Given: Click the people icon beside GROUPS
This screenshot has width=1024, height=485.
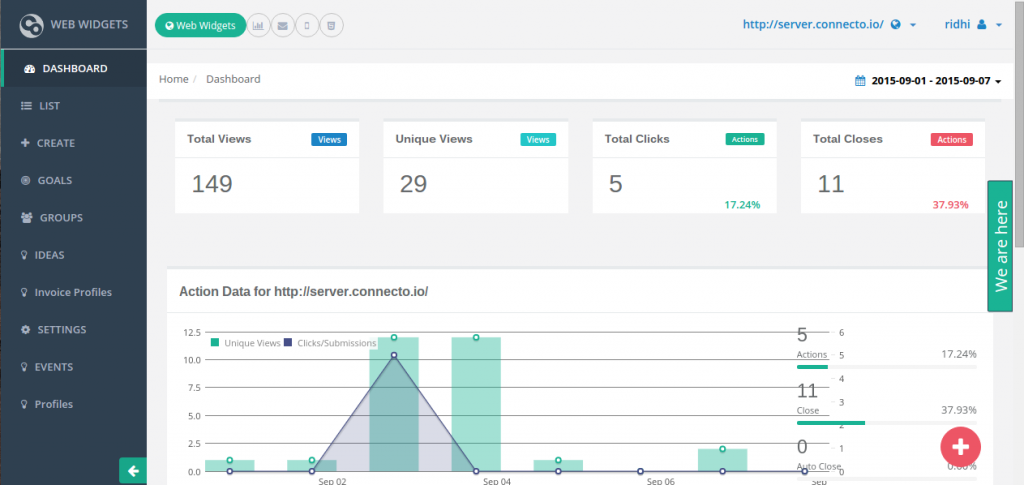Looking at the screenshot, I should (27, 217).
